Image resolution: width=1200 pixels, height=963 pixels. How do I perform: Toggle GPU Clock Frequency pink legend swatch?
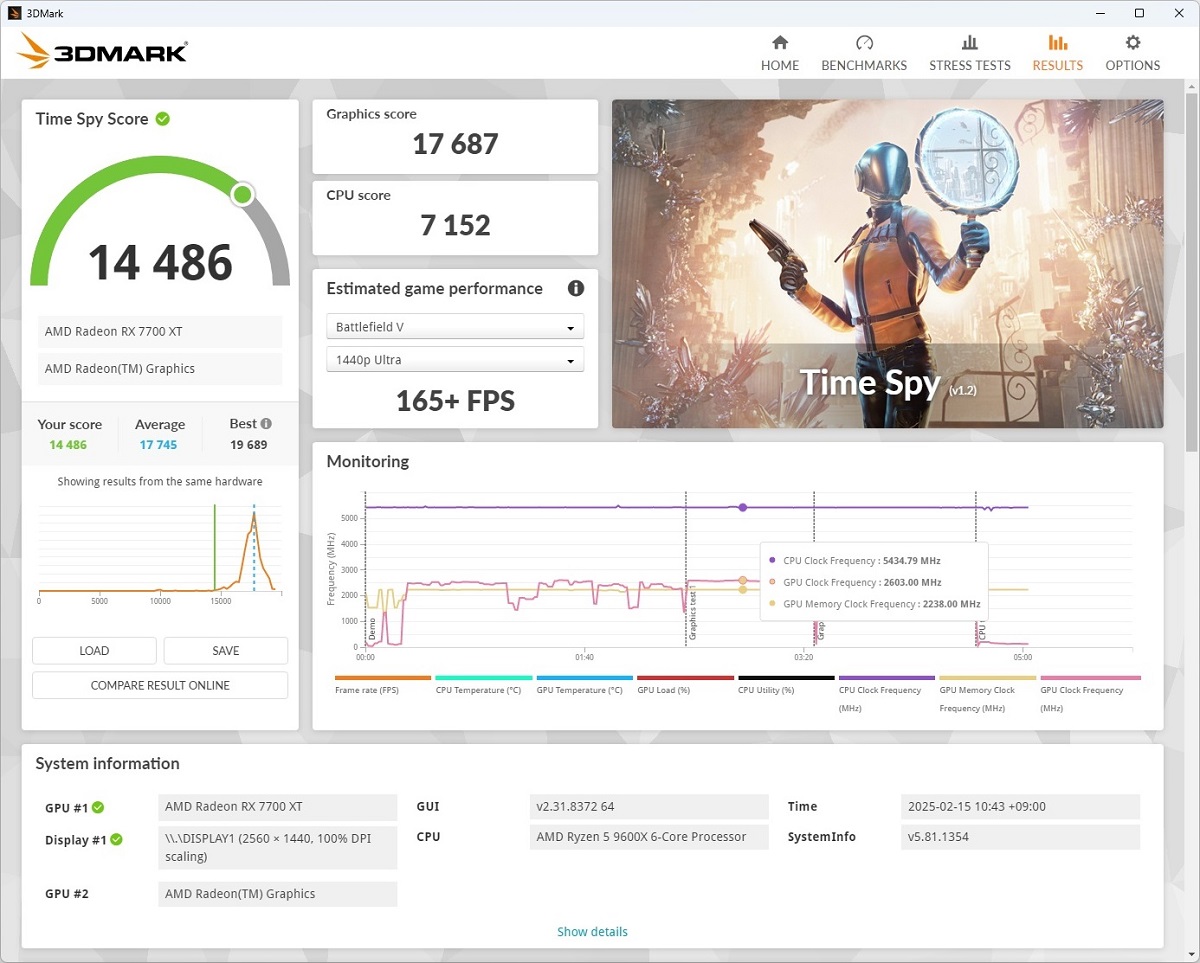click(x=1090, y=678)
